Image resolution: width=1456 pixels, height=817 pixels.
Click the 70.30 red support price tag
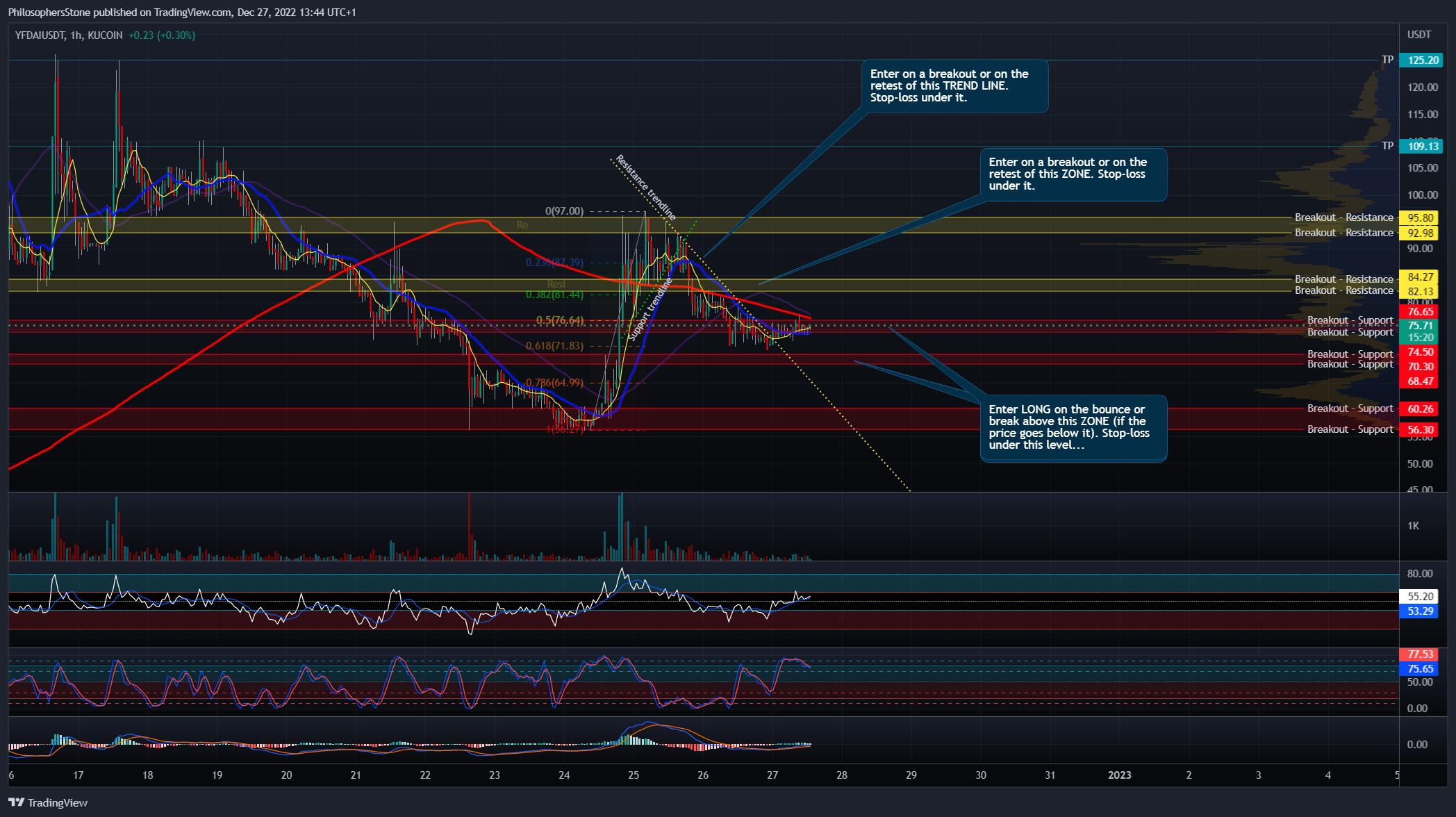[x=1419, y=367]
